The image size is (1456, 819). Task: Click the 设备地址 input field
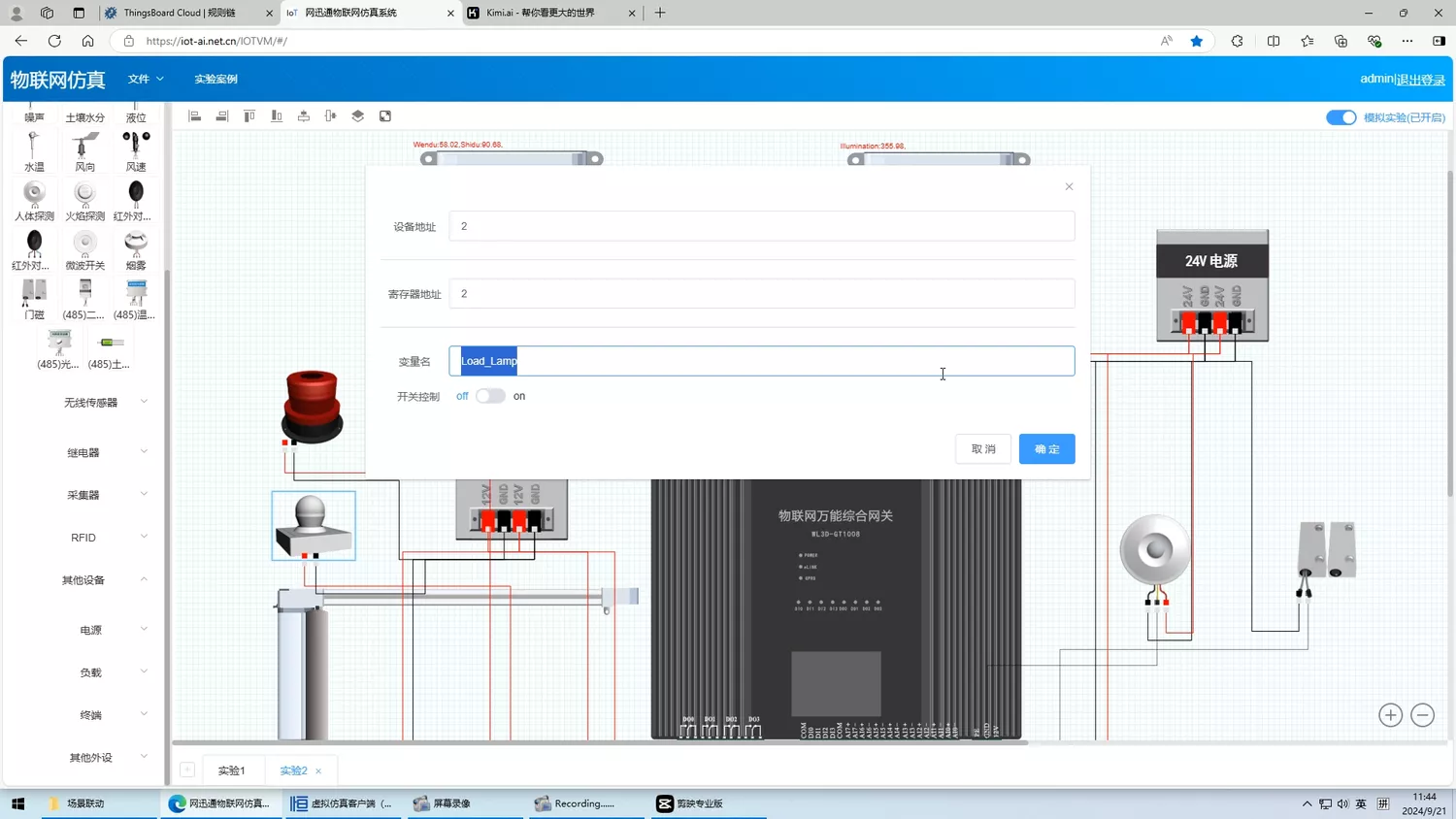pyautogui.click(x=761, y=226)
